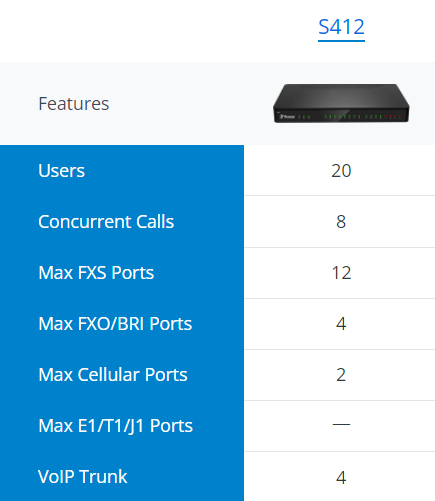Click the logo on the PBX front panel
This screenshot has height=501, width=435.
pos(287,117)
